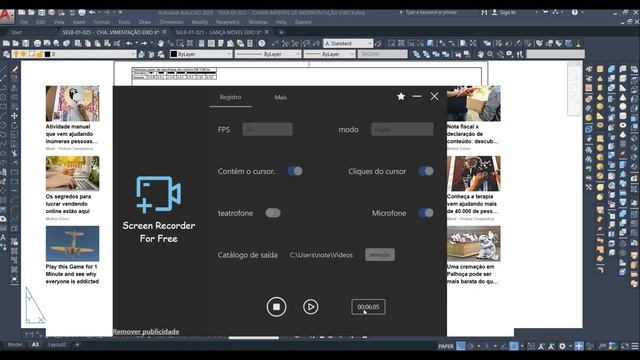Click the Quick Access toolbar Save icon

pyautogui.click(x=41, y=13)
